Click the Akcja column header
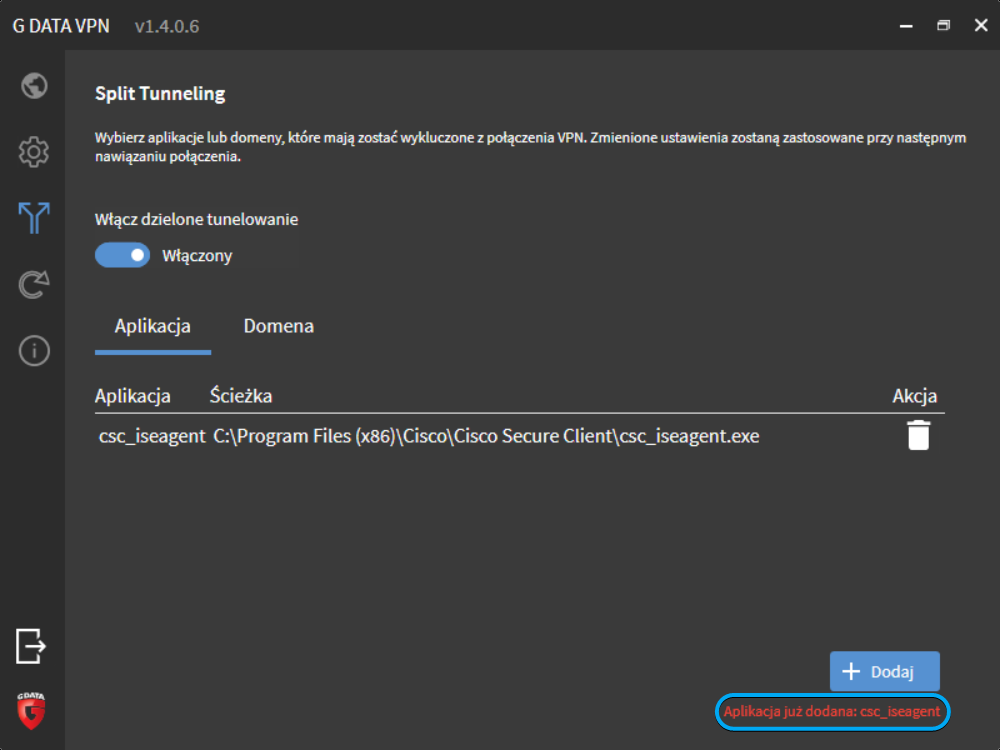Image resolution: width=1000 pixels, height=750 pixels. (x=915, y=396)
